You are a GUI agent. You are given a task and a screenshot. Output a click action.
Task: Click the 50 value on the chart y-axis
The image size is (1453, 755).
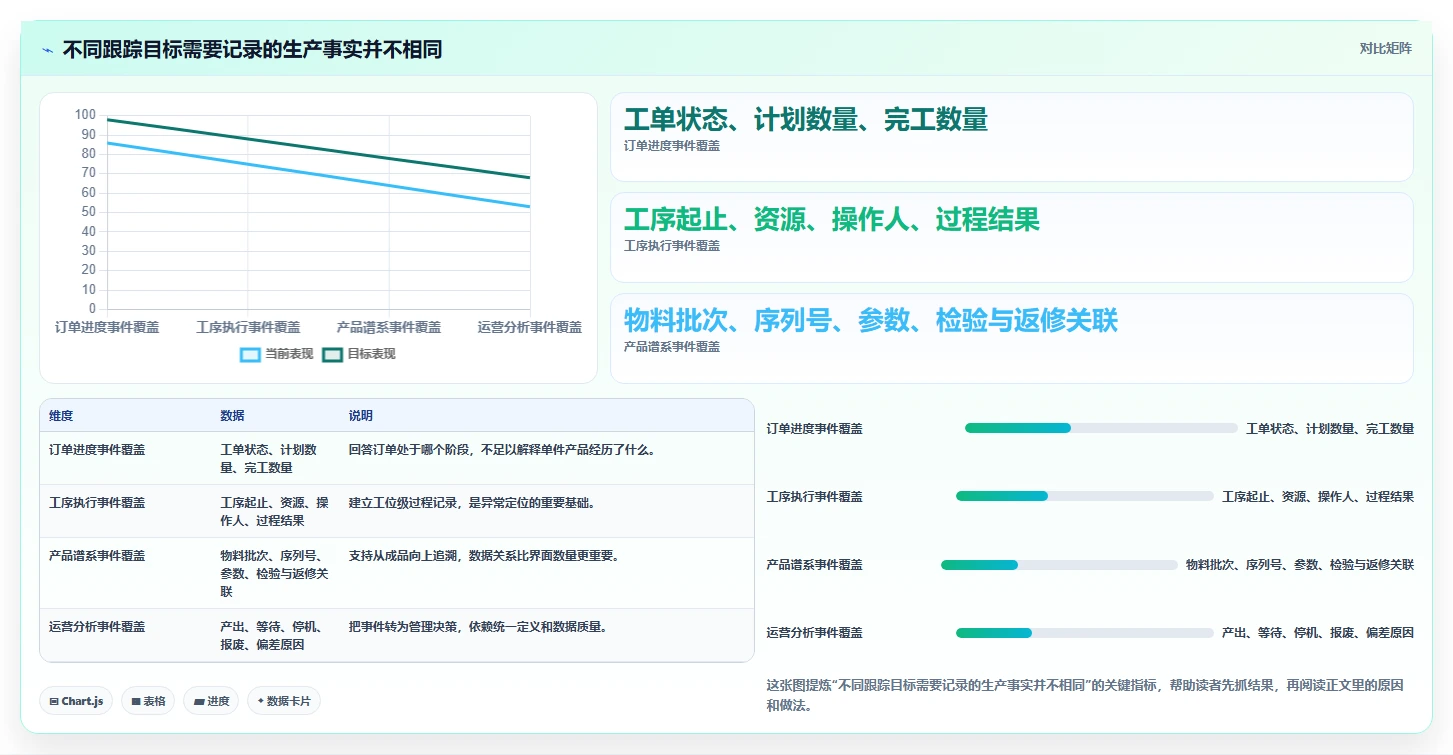[89, 212]
